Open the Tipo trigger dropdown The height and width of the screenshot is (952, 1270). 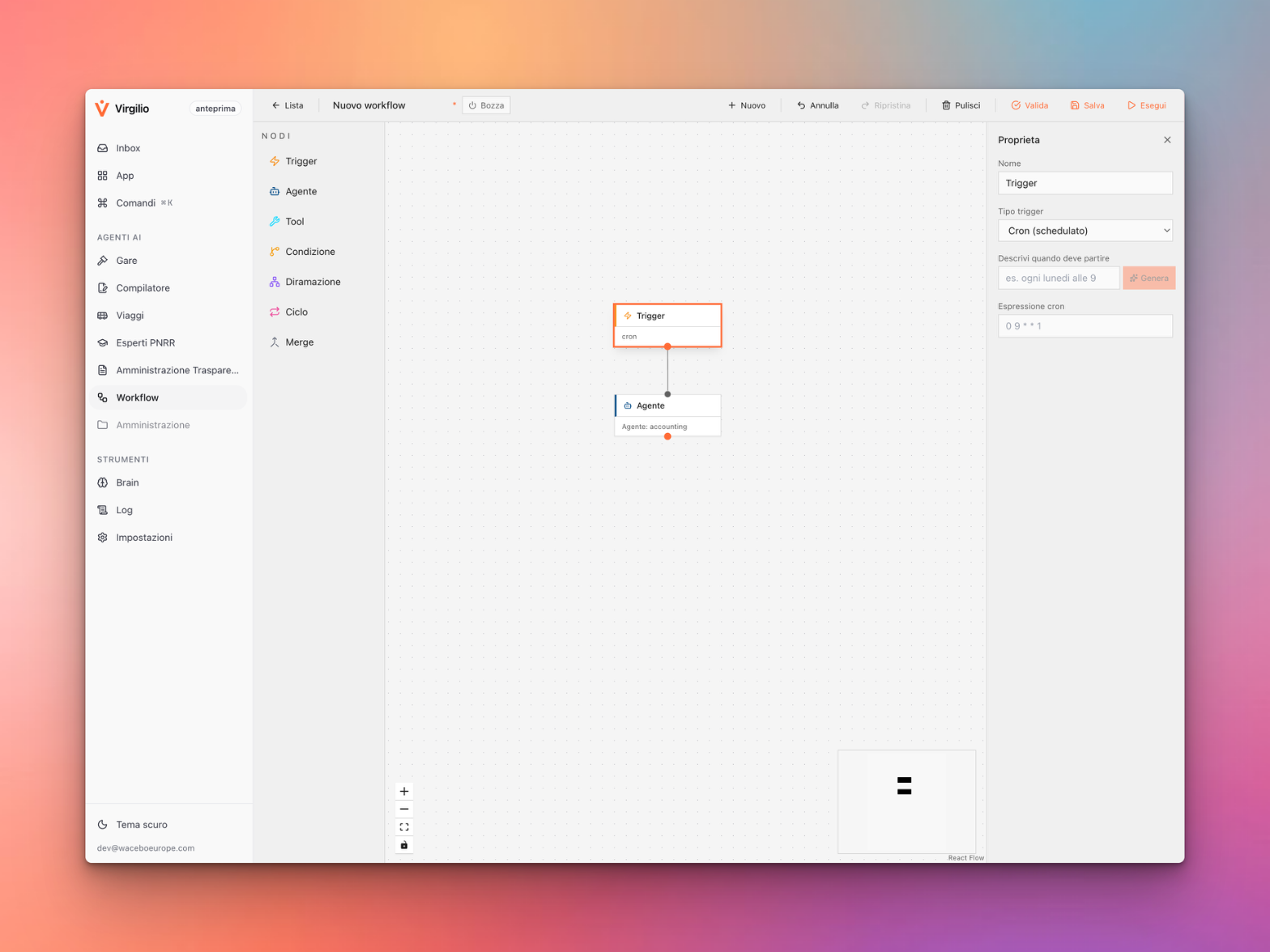click(x=1085, y=231)
